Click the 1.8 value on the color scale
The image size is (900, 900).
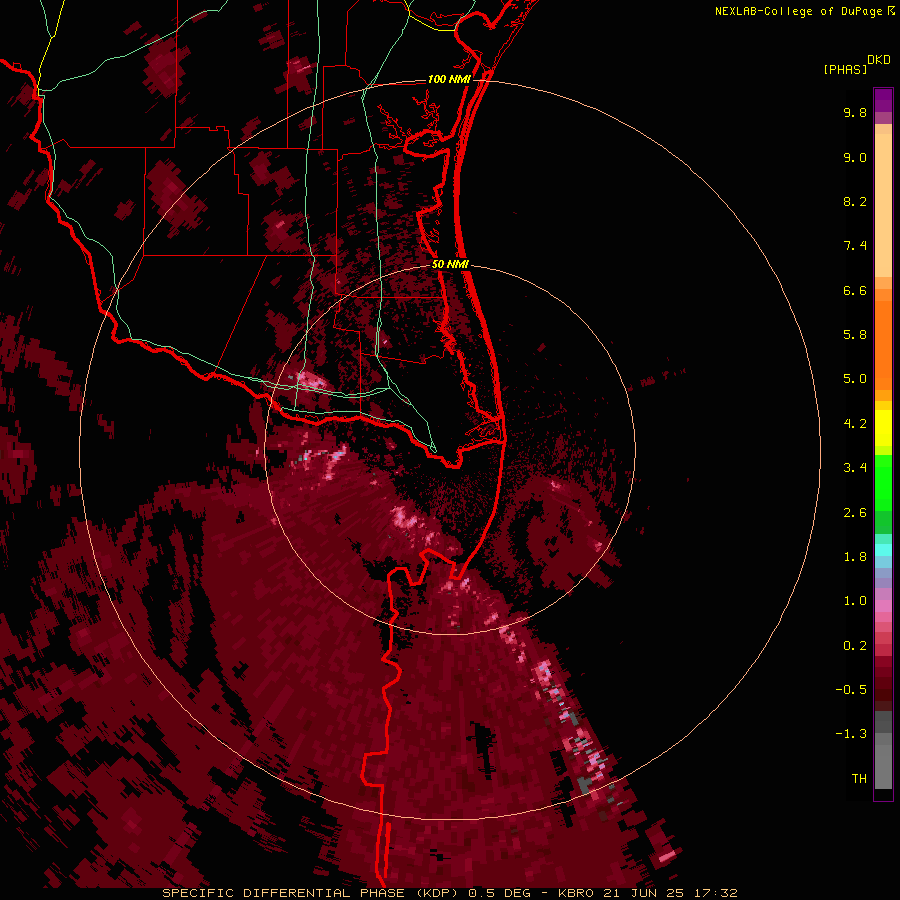click(x=855, y=557)
